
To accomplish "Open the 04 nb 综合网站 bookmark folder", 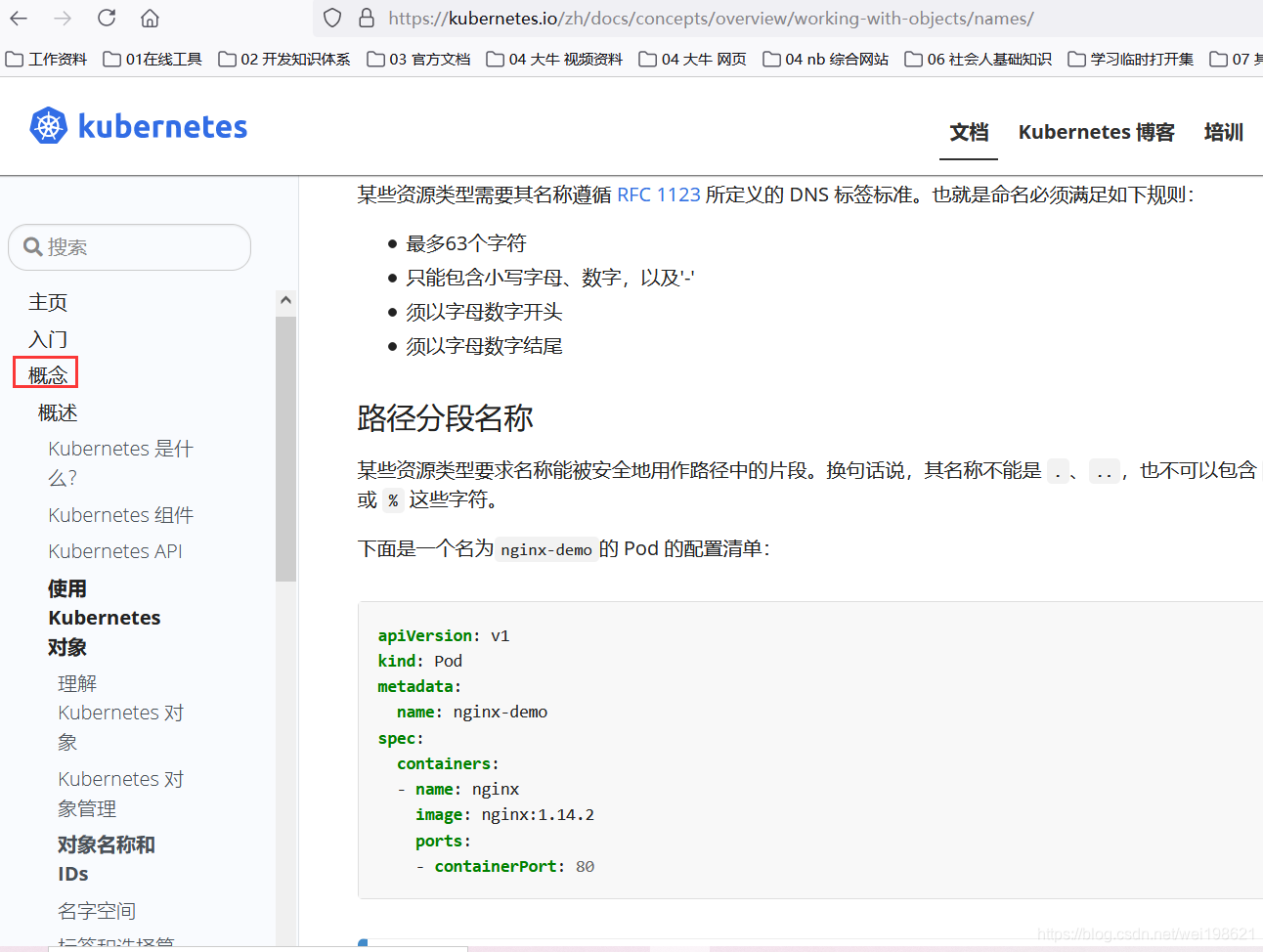I will pos(826,60).
